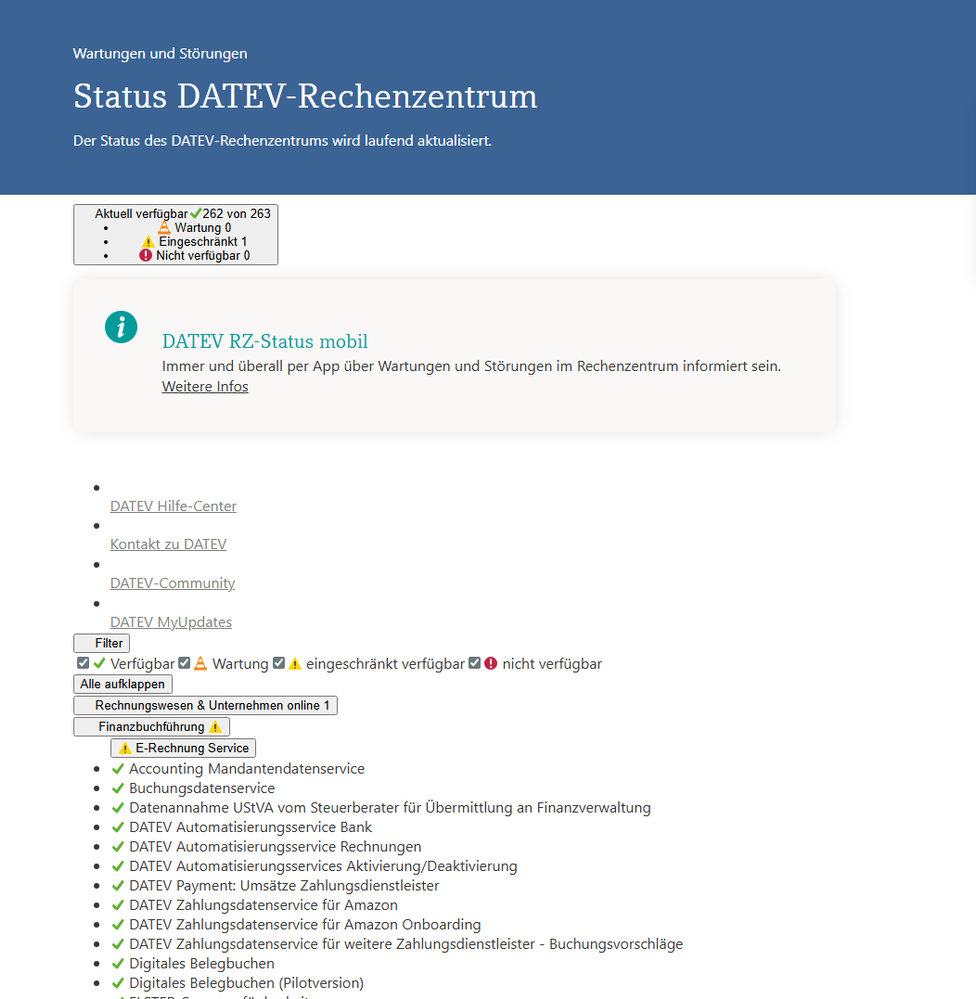Screen dimensions: 976x999
Task: Open DATEV MyUpdates link
Action: point(171,622)
